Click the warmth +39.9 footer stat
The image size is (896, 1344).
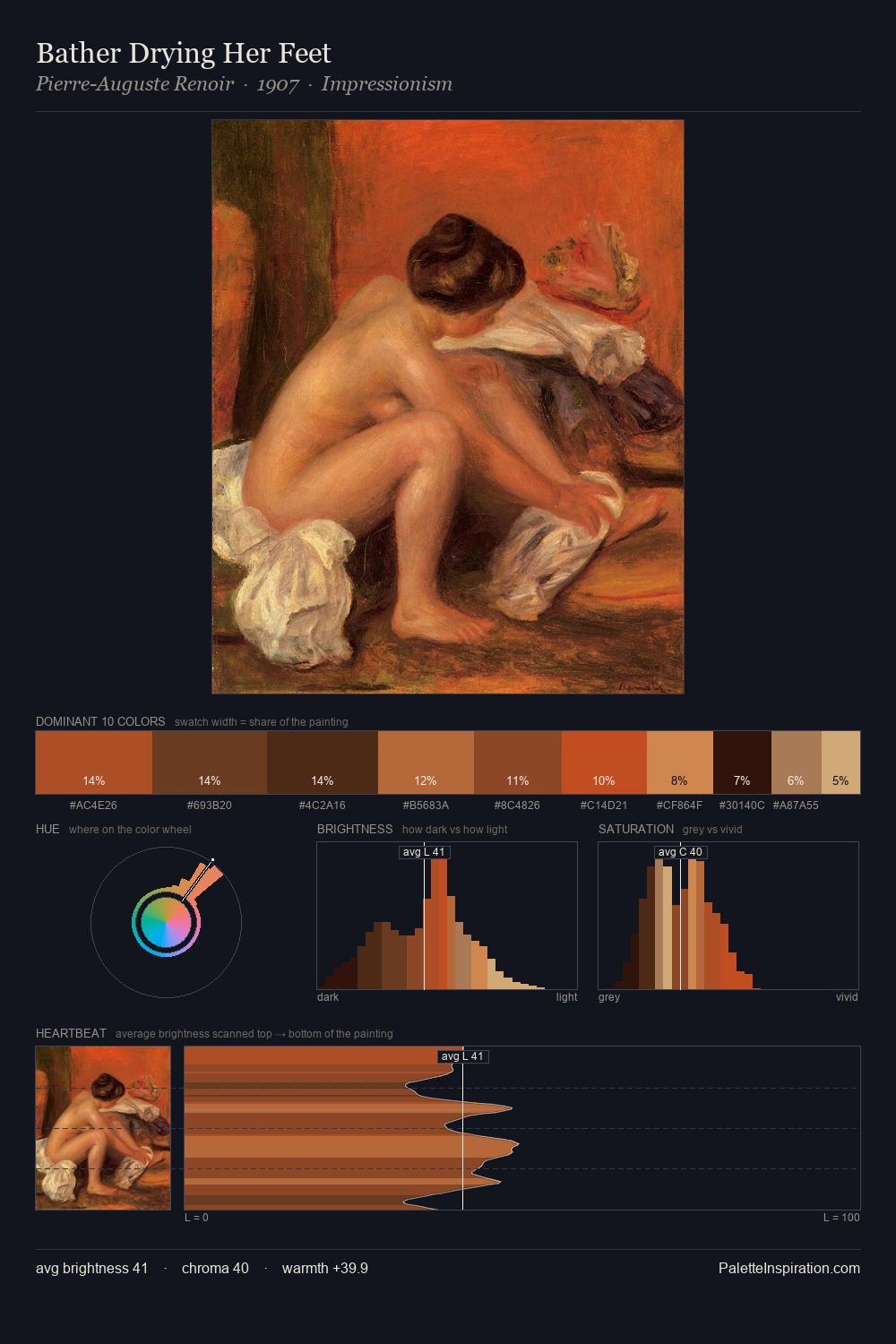(325, 1268)
